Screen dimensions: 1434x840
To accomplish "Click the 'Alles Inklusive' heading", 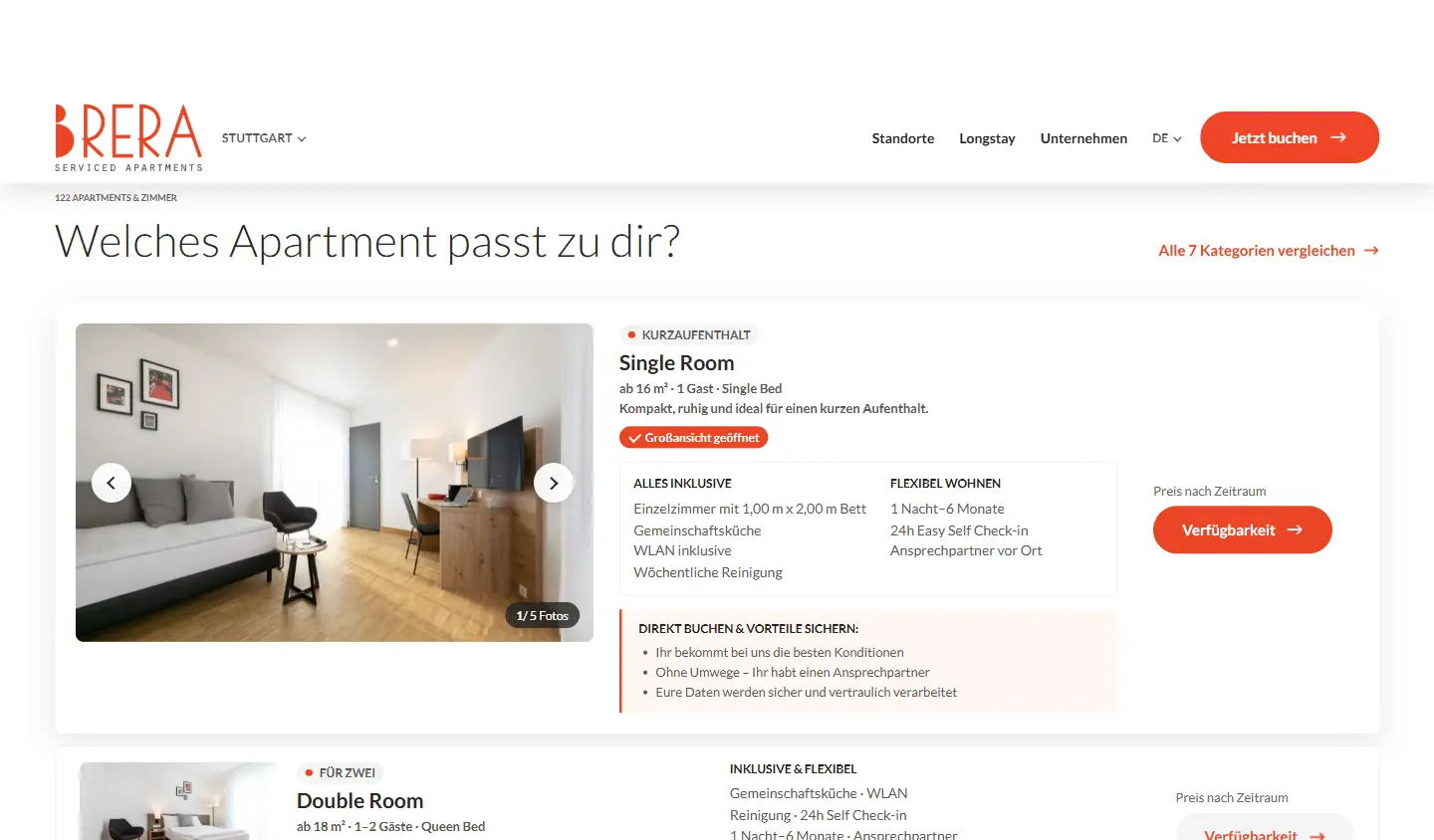I will (x=682, y=484).
